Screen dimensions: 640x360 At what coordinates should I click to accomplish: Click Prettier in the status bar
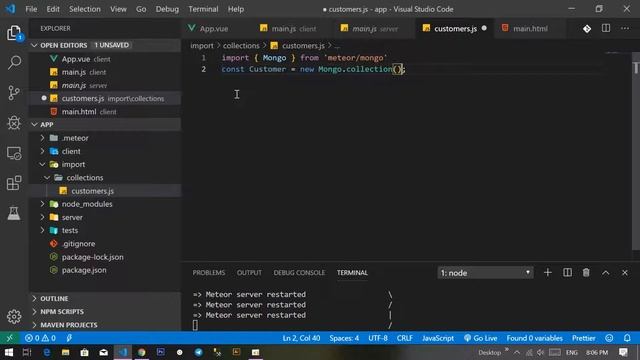pos(583,338)
